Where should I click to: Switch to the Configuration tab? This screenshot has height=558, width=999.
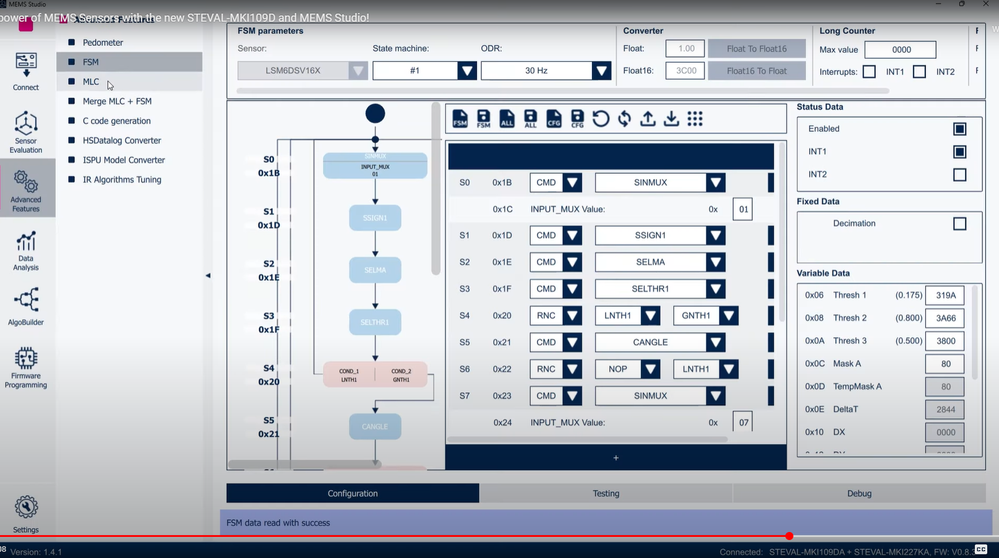tap(352, 494)
